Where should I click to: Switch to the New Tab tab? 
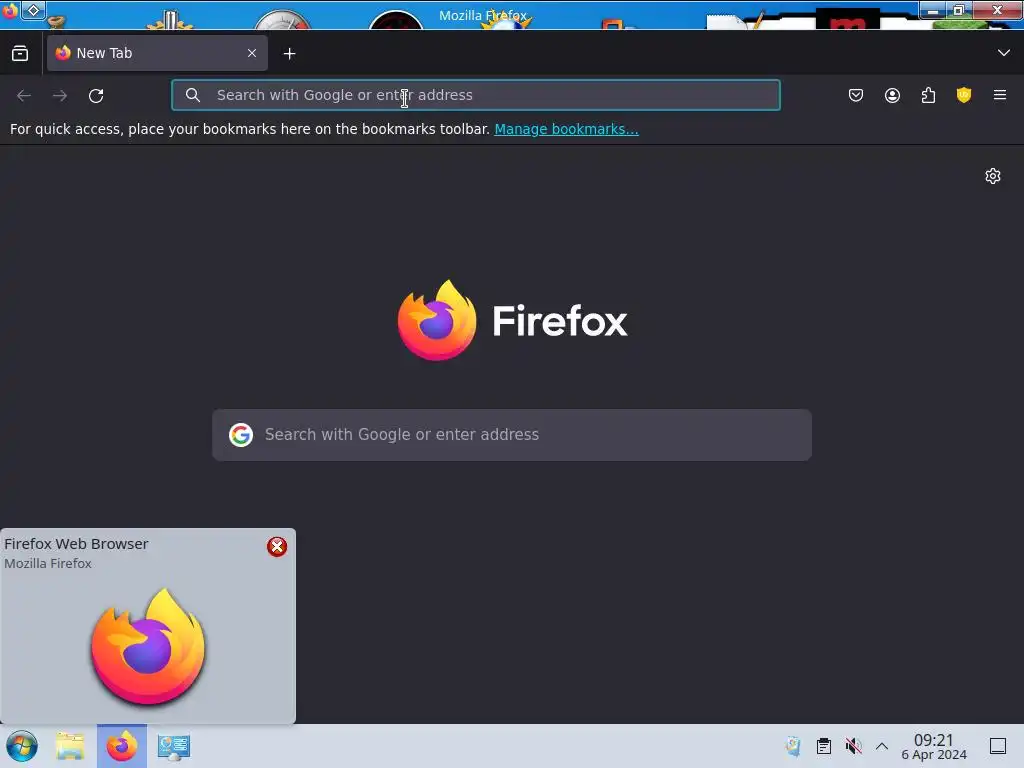(x=157, y=54)
